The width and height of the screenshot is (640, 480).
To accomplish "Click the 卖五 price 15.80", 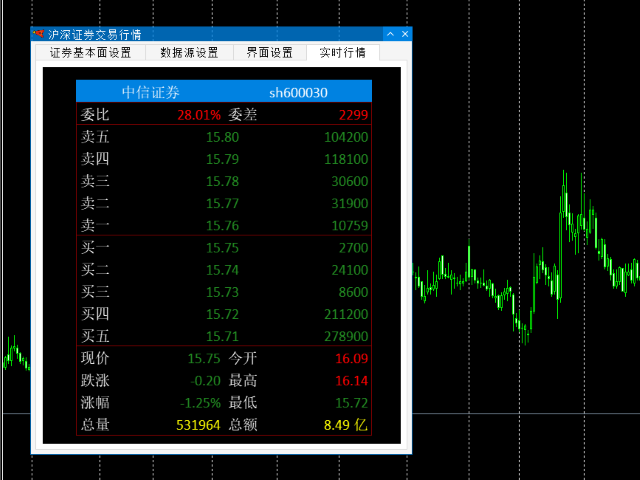I will click(222, 137).
